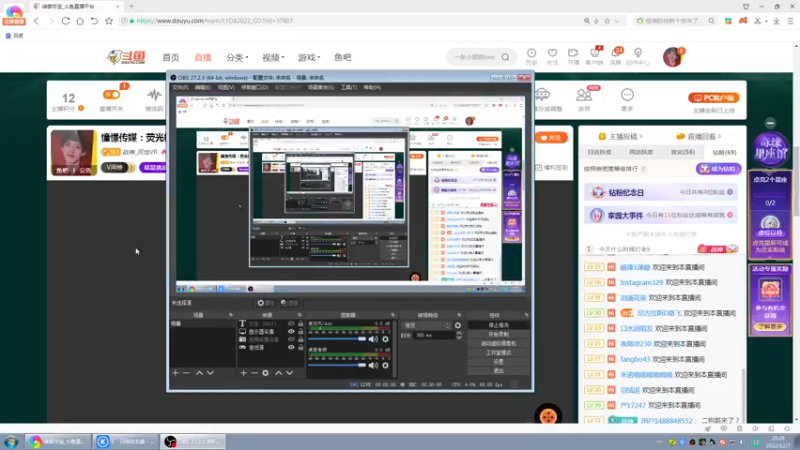This screenshot has height=450, width=800.
Task: Click the streamer avatar thumbnail
Action: (74, 152)
